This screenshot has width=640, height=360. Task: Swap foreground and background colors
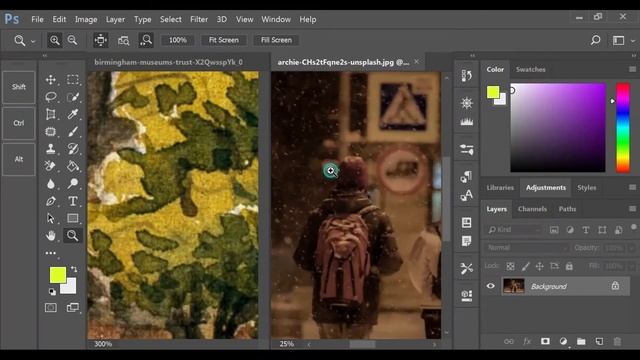74,269
